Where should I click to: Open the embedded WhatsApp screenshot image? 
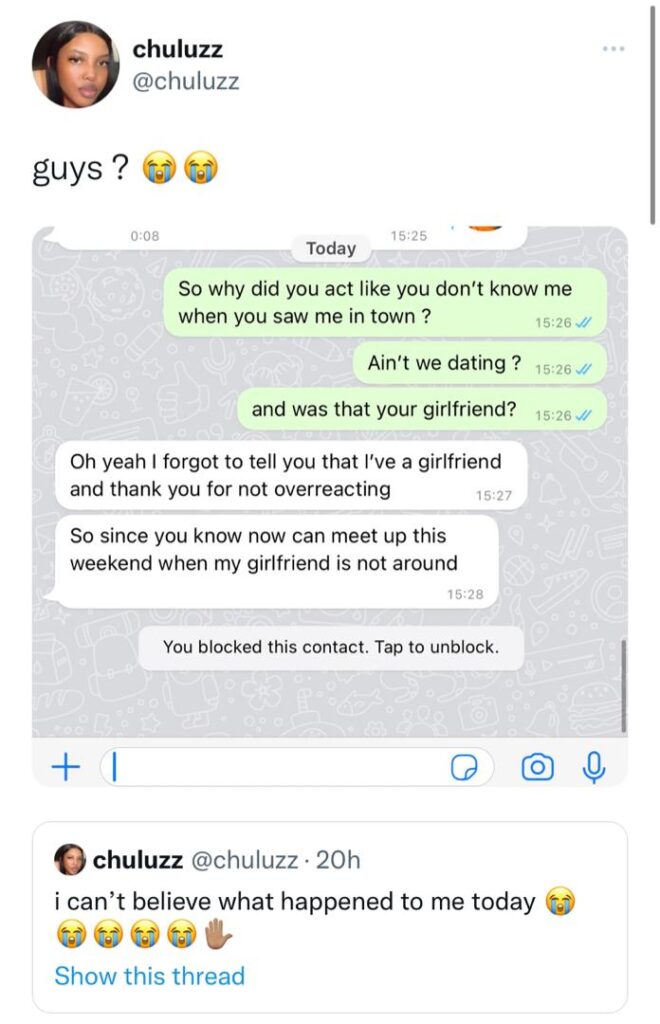(330, 506)
